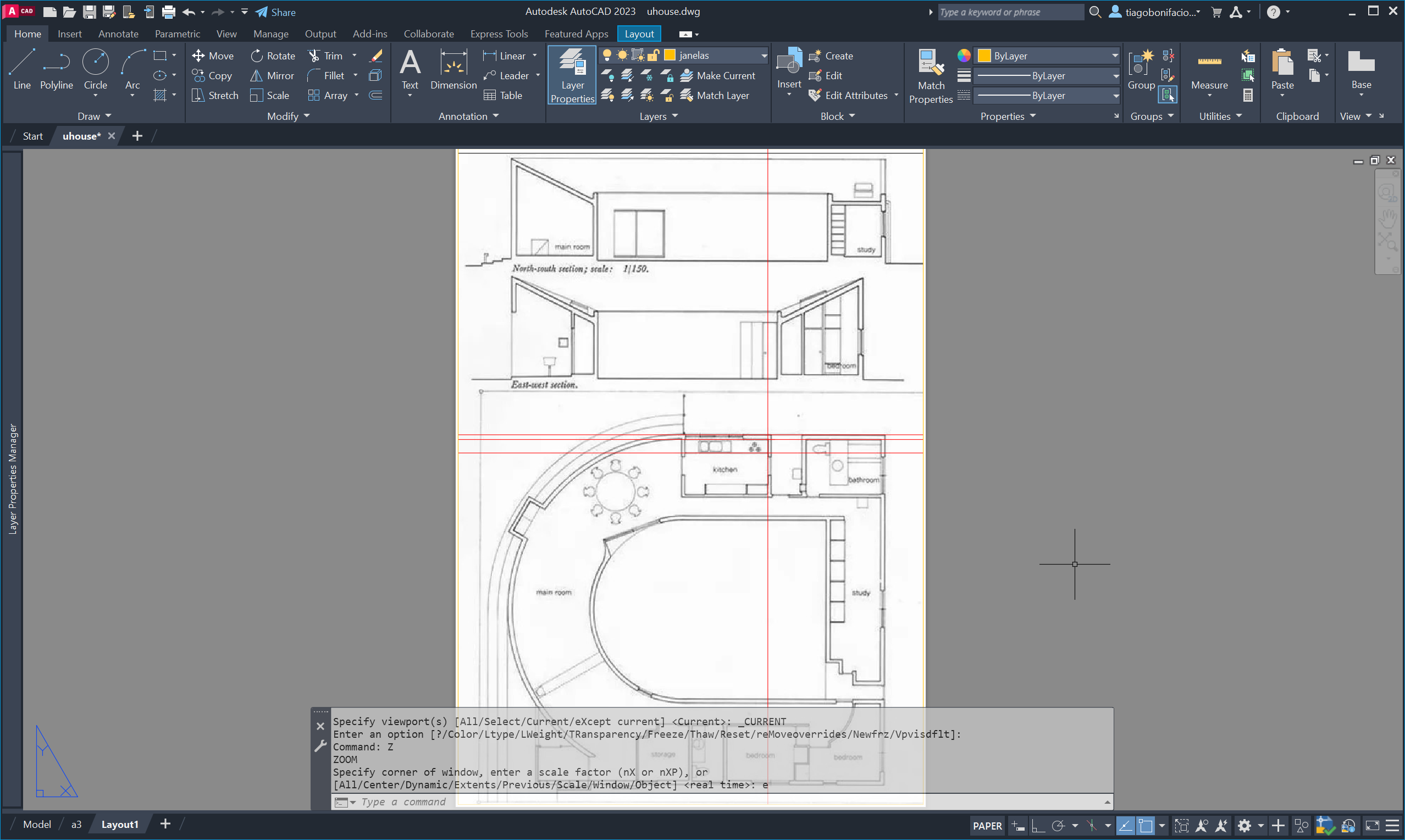Expand the ByLayer object color dropdown
Screen dimensions: 1405x840
click(x=1114, y=56)
